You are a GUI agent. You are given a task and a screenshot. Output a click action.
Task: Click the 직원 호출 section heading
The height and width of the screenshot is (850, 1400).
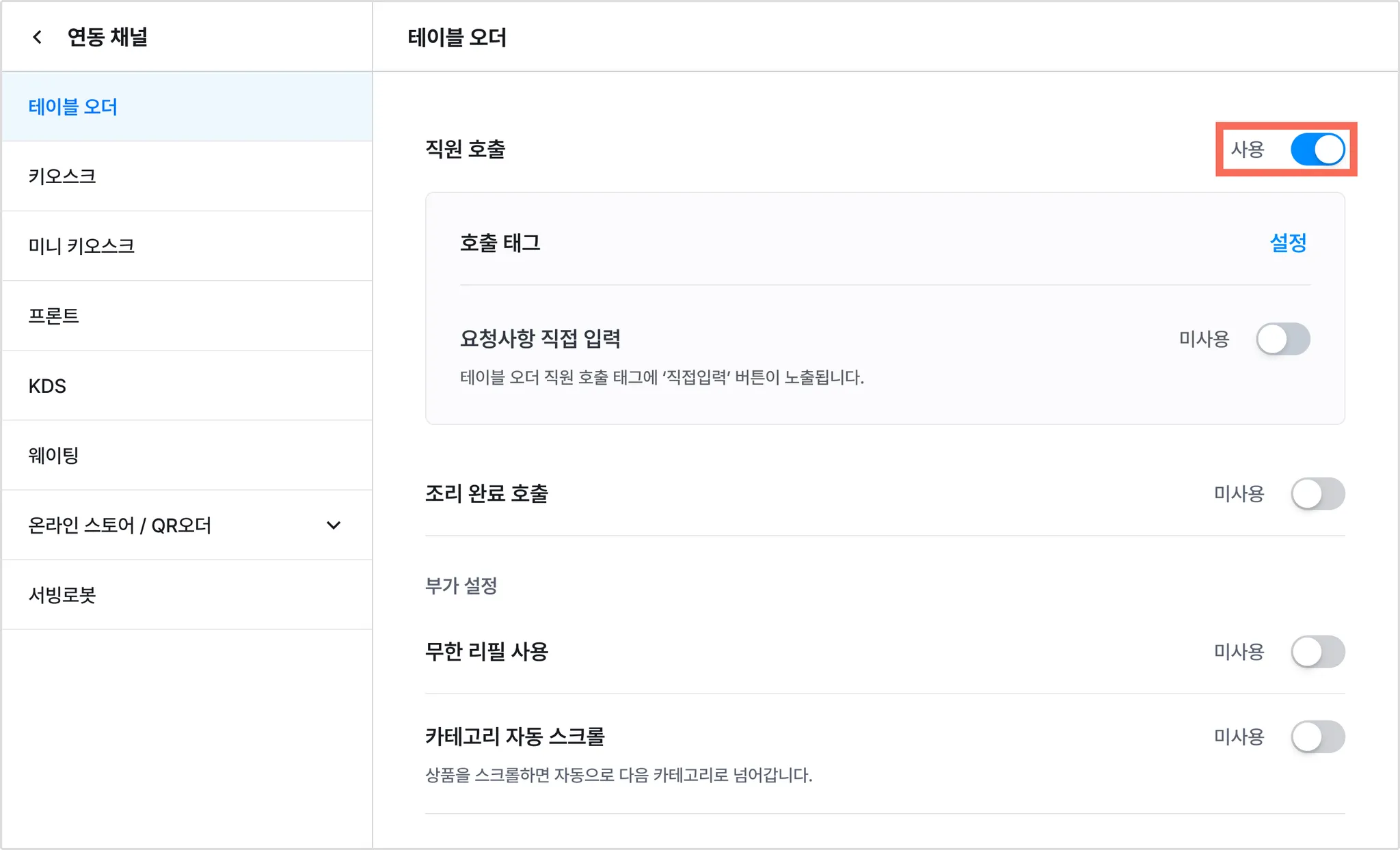tap(466, 149)
